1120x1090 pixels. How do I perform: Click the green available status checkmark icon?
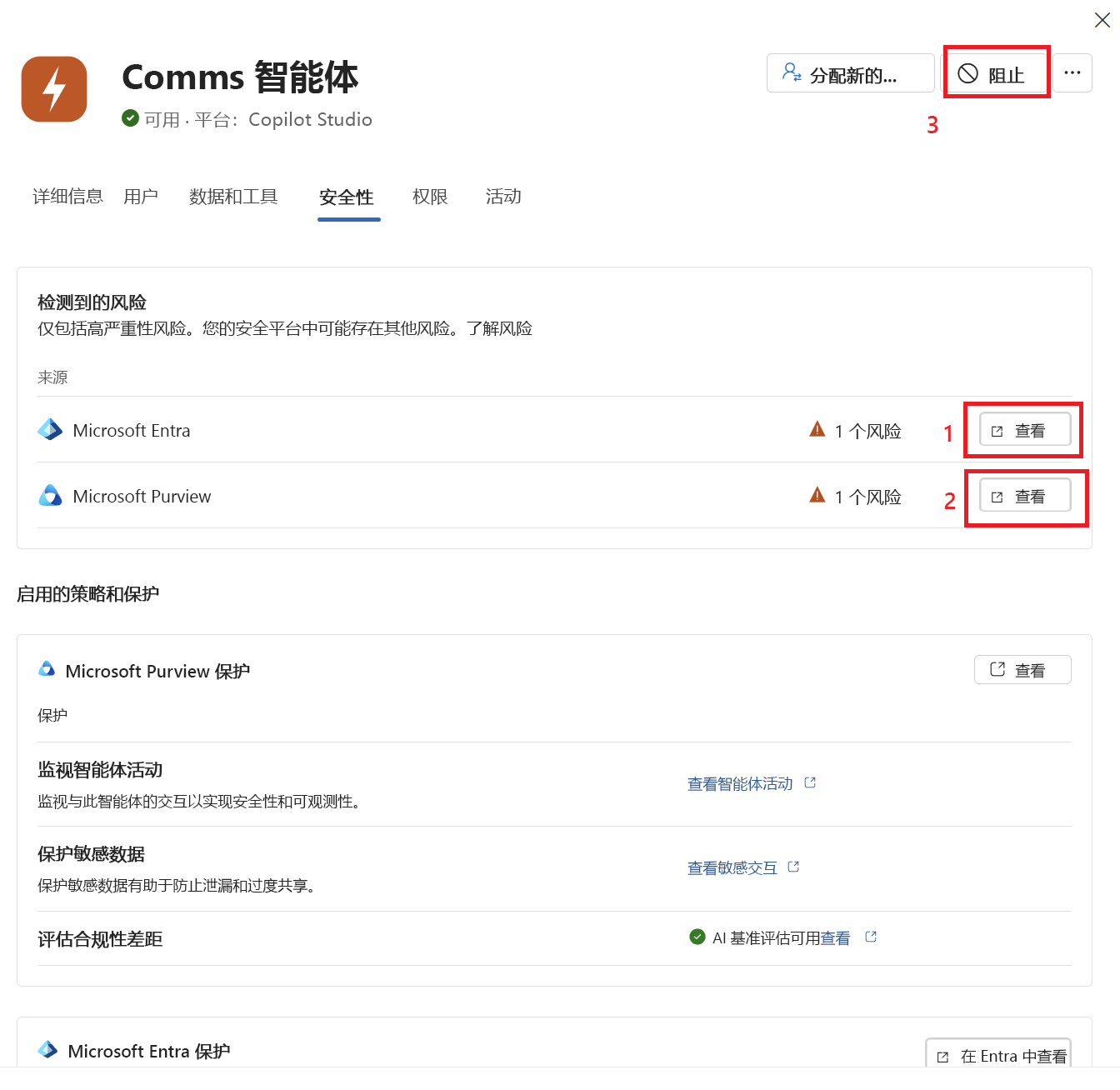click(130, 118)
